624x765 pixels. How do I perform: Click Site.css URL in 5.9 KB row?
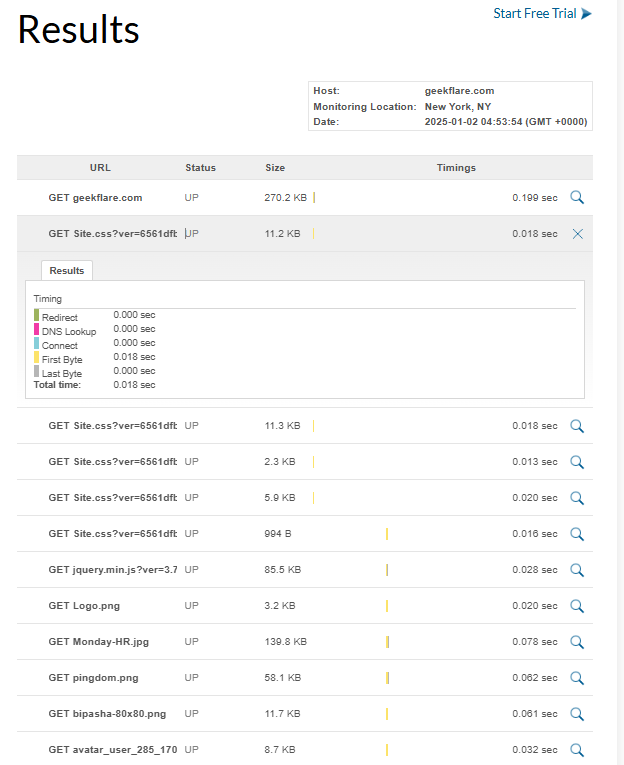pos(113,498)
